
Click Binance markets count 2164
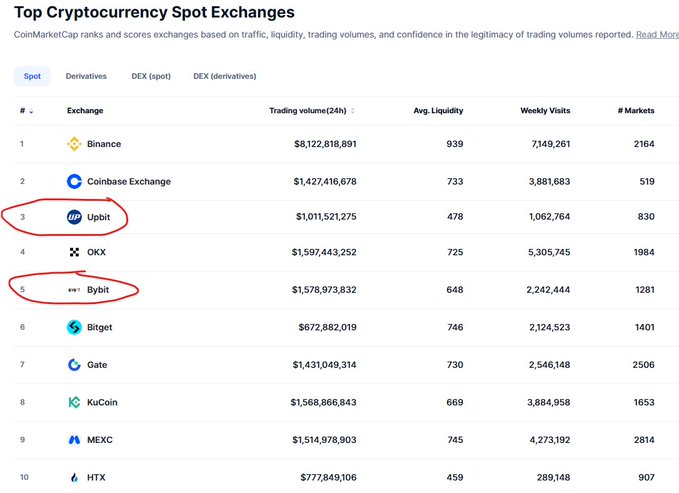(644, 144)
